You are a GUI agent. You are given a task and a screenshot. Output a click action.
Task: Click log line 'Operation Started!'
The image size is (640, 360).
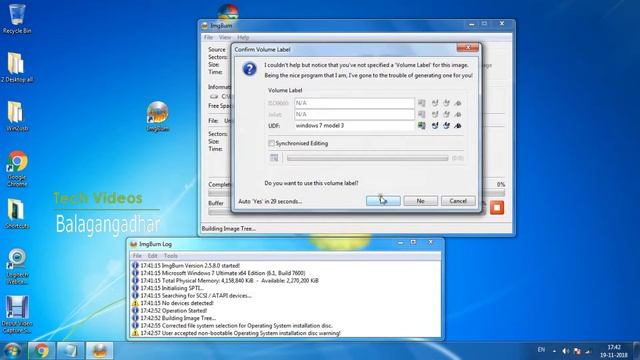point(173,311)
